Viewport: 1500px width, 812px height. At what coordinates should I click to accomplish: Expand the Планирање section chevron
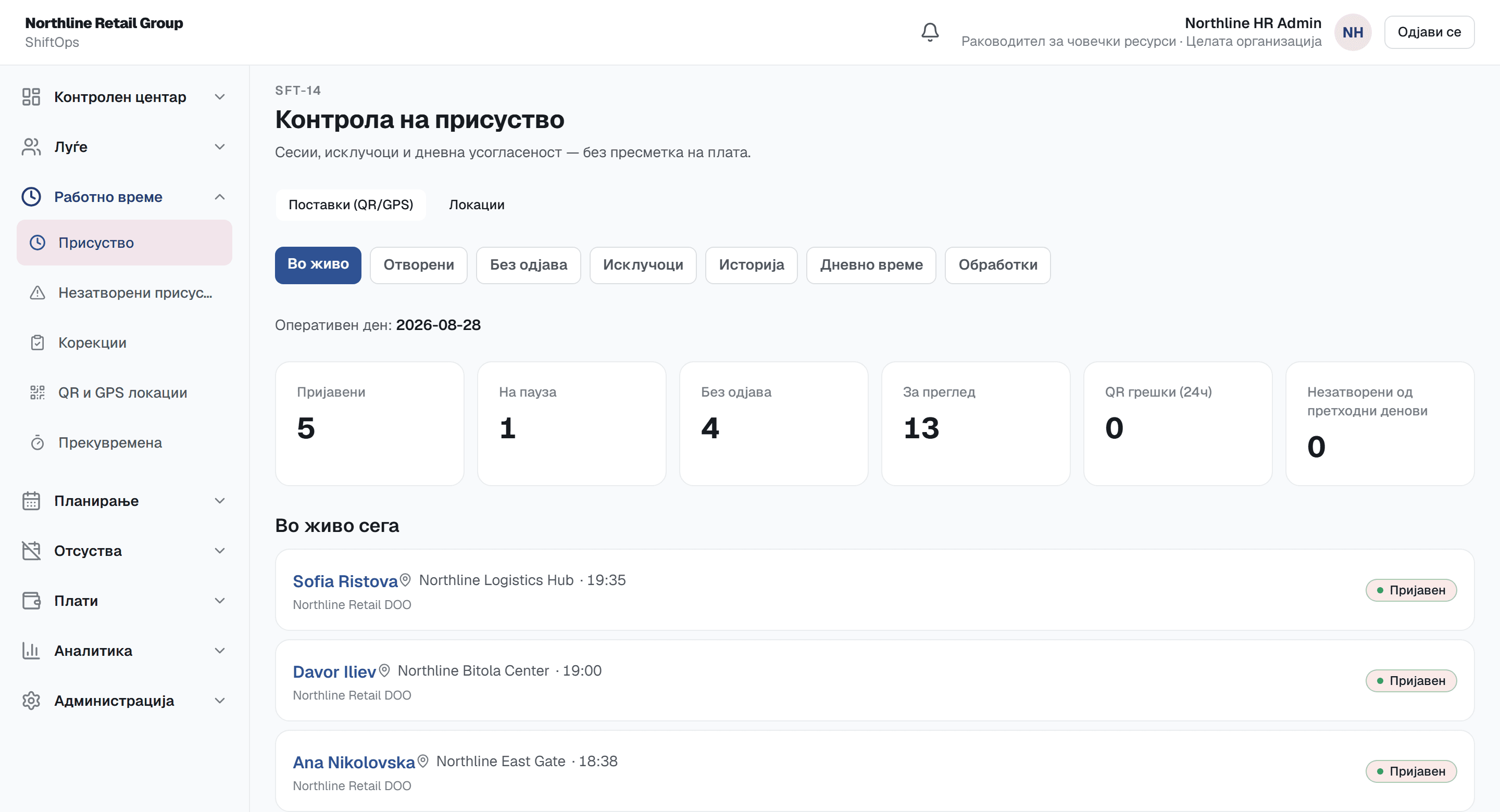(219, 501)
